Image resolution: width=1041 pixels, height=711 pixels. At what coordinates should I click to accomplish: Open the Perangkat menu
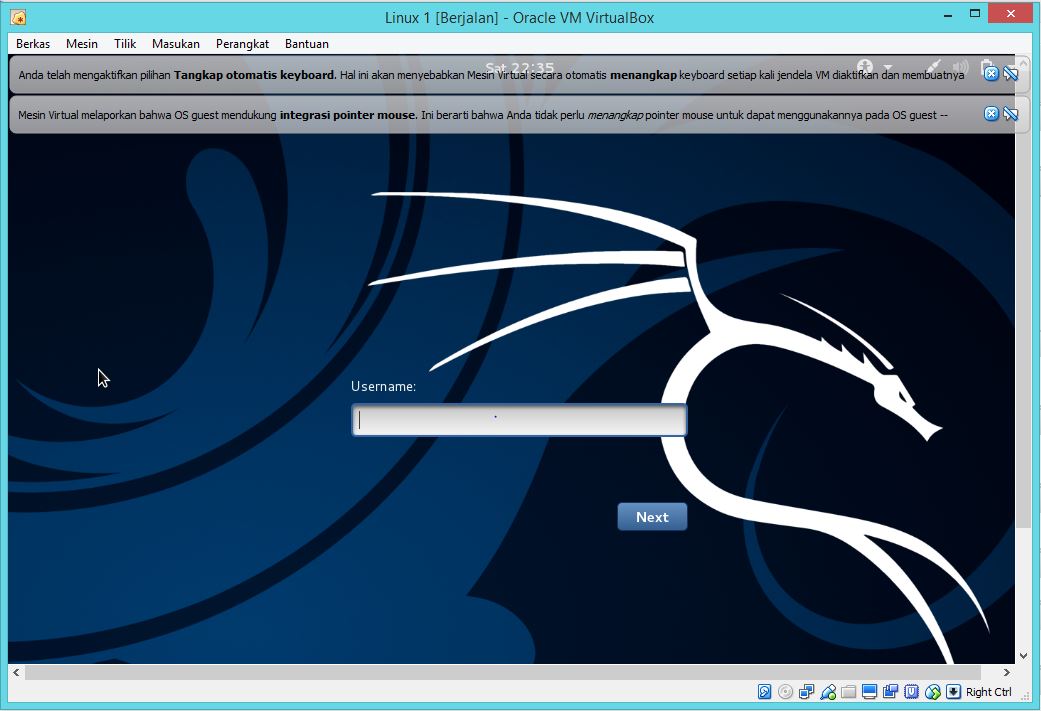click(x=242, y=43)
